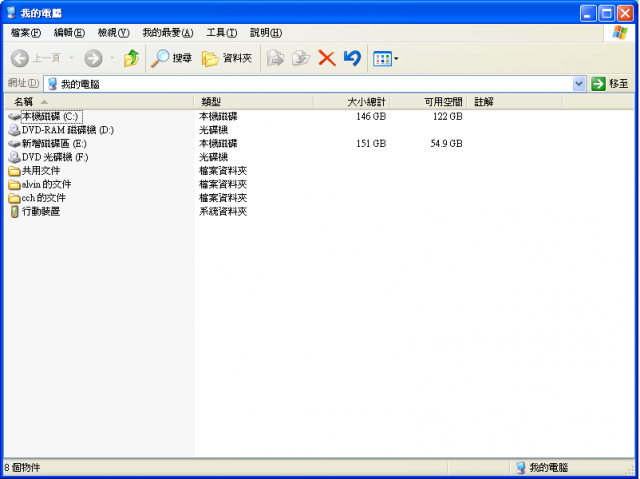Expand the address bar dropdown
The width and height of the screenshot is (640, 479).
579,84
